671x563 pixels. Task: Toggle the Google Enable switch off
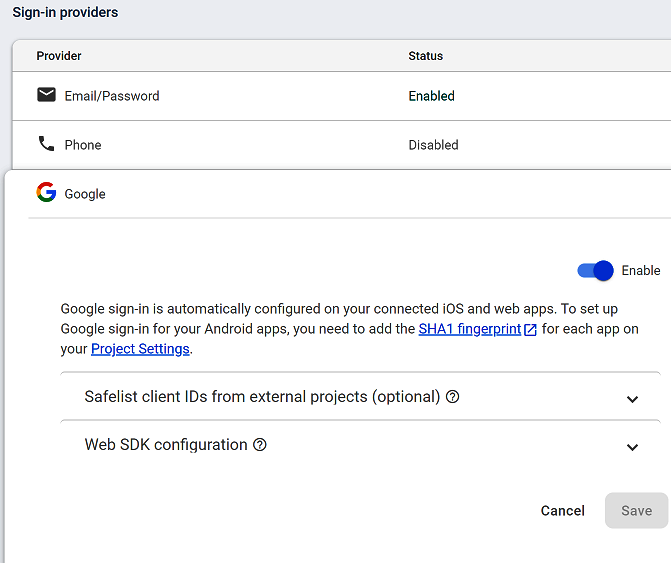(x=595, y=271)
